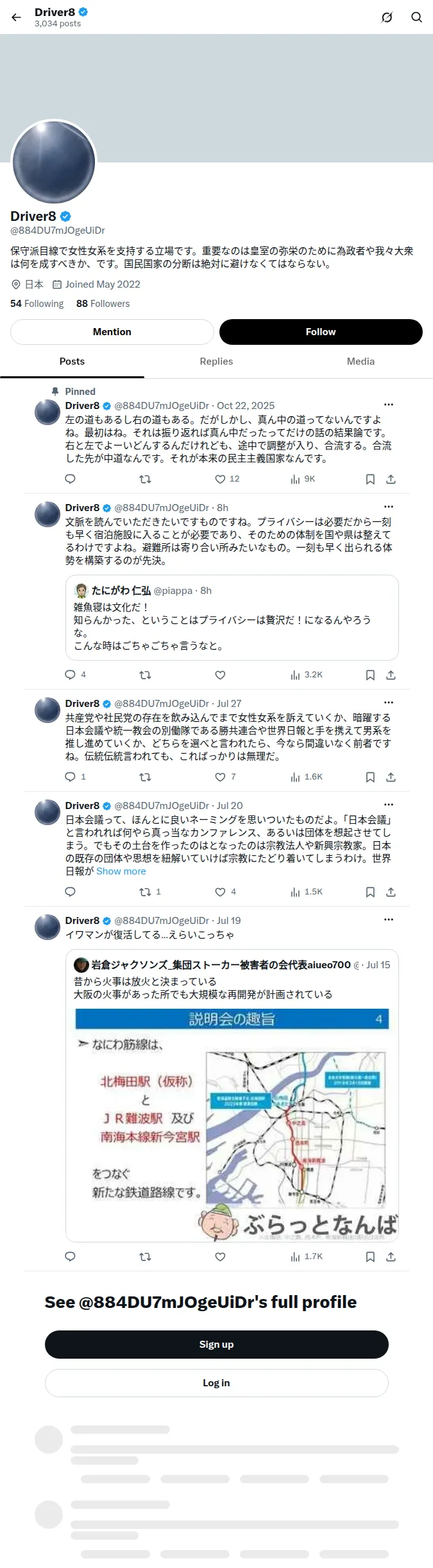Bookmark the pinned Oct 22 post
Viewport: 433px width, 1568px height.
(x=370, y=479)
